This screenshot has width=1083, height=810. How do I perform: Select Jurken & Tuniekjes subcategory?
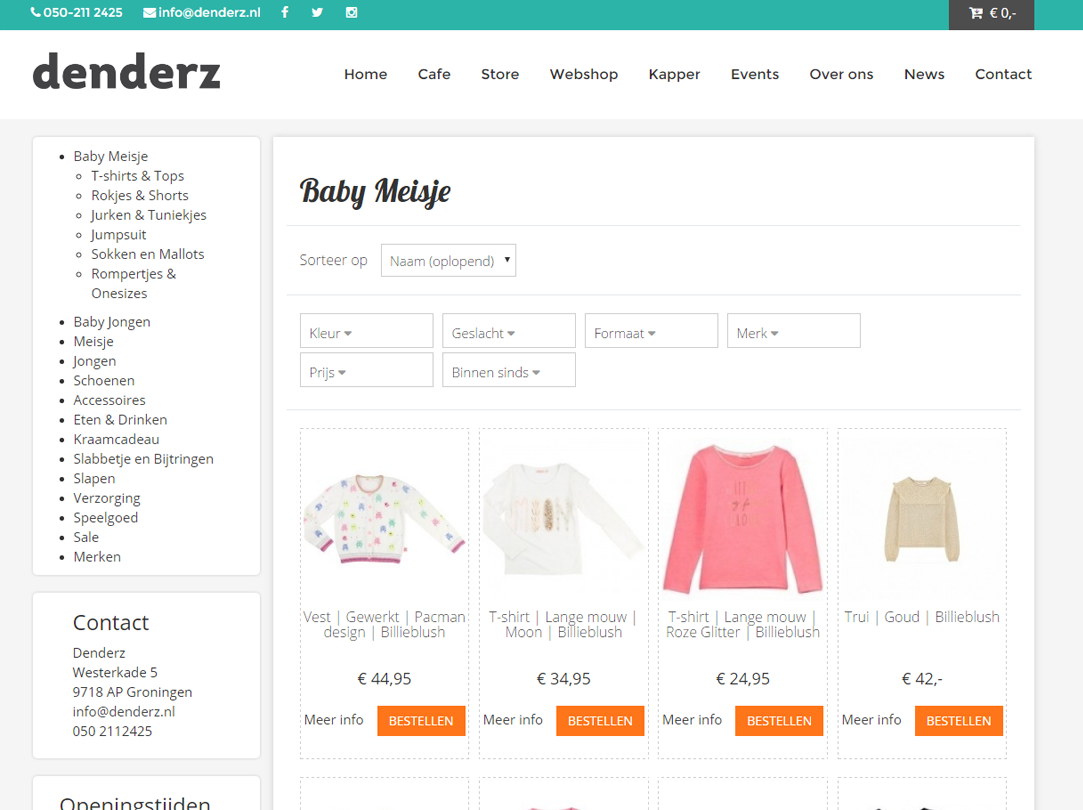point(148,215)
